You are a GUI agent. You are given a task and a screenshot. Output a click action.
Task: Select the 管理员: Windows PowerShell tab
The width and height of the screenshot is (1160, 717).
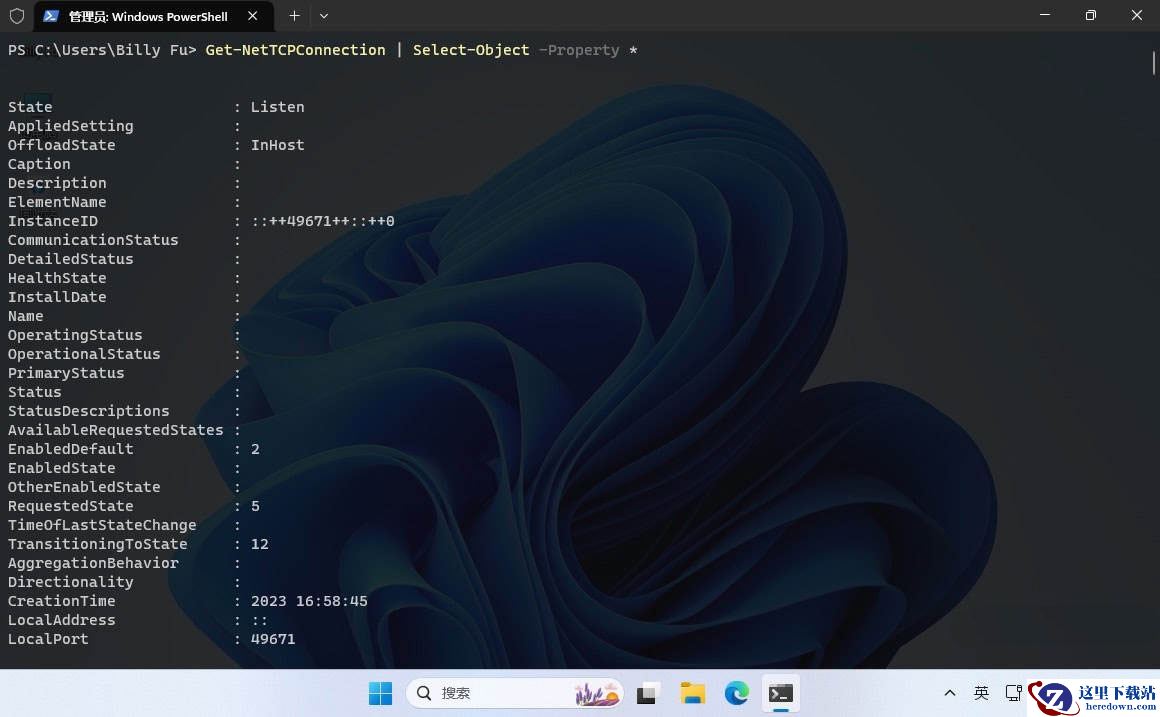click(150, 16)
